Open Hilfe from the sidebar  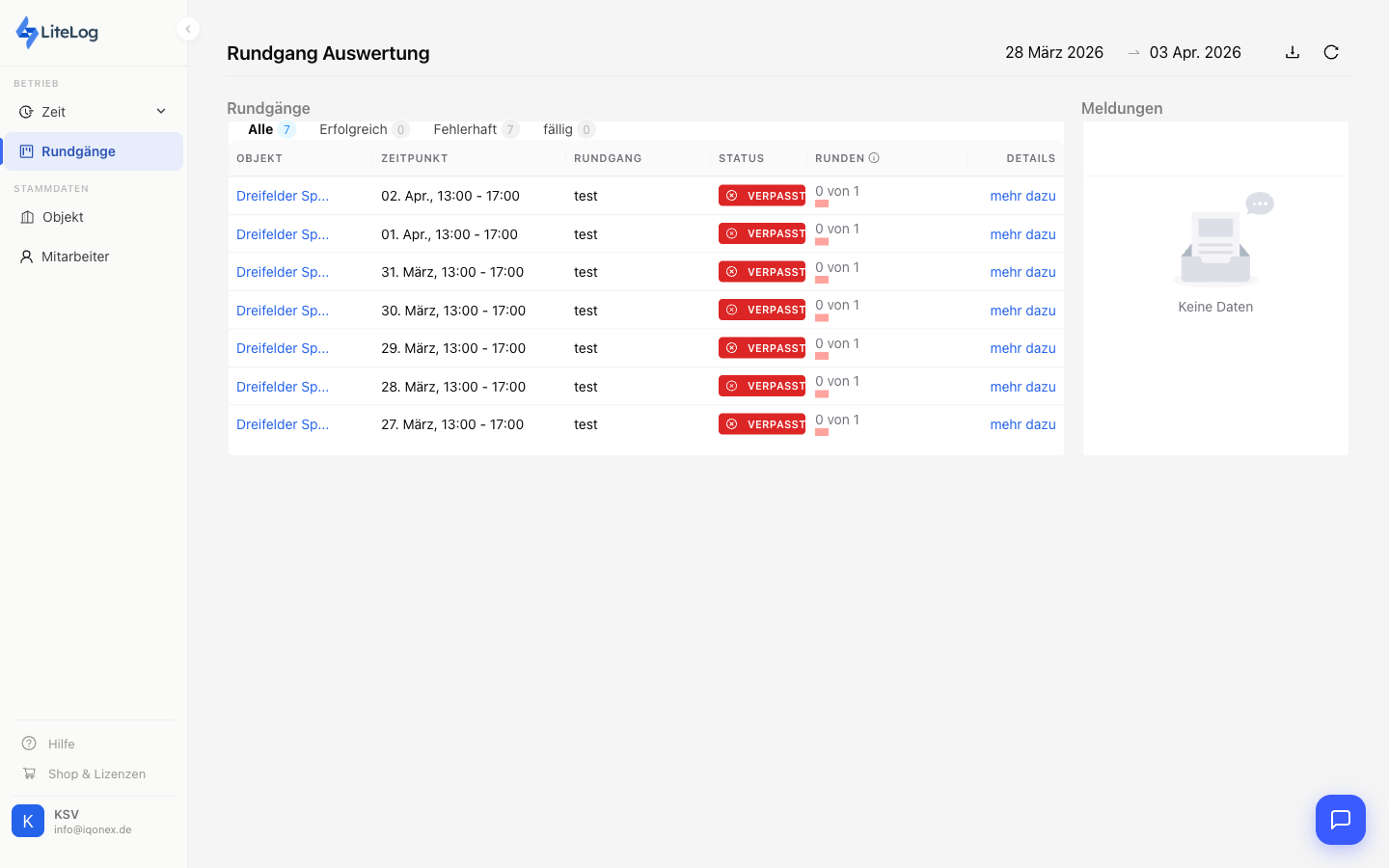coord(61,744)
